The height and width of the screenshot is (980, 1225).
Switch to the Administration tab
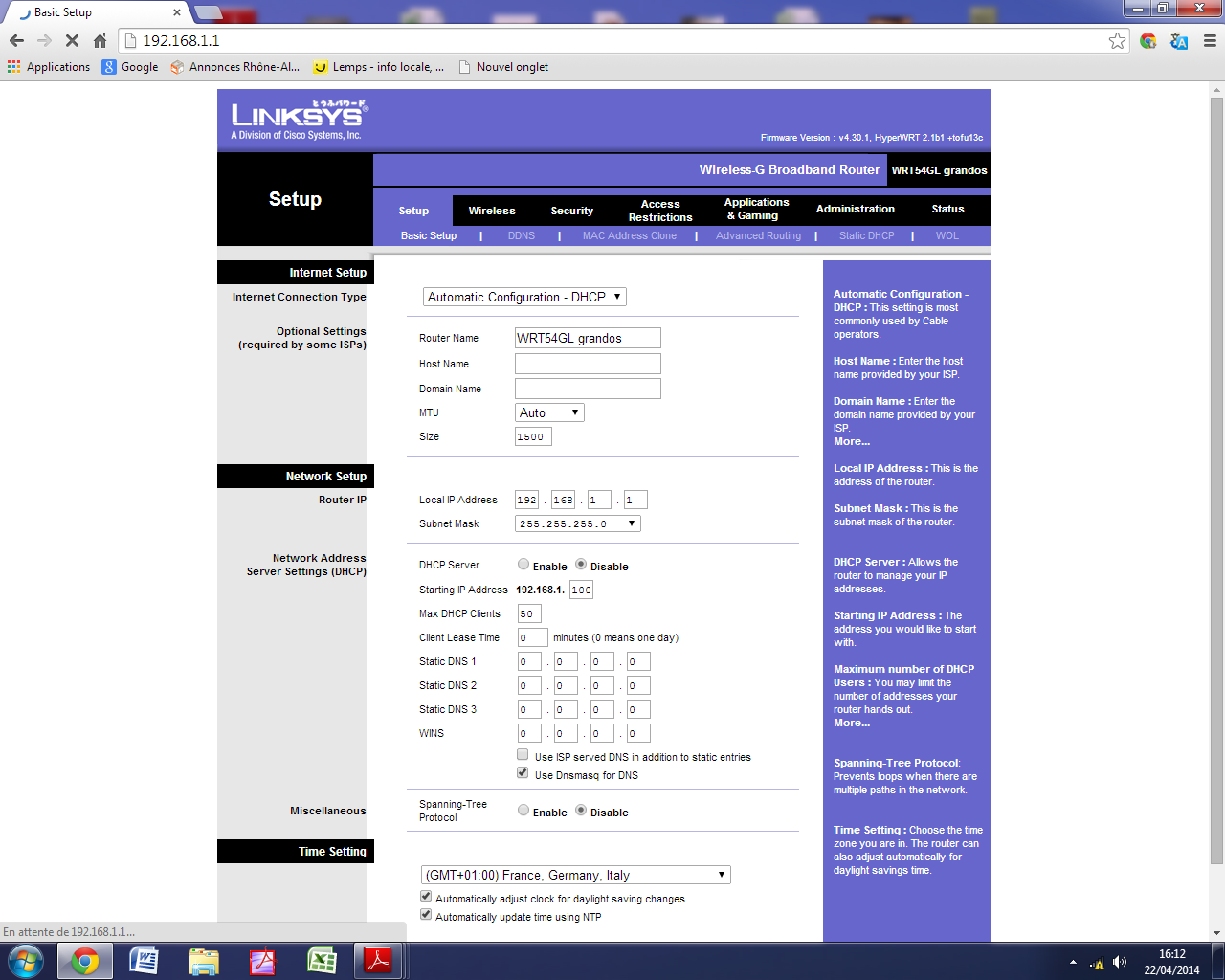(x=856, y=209)
